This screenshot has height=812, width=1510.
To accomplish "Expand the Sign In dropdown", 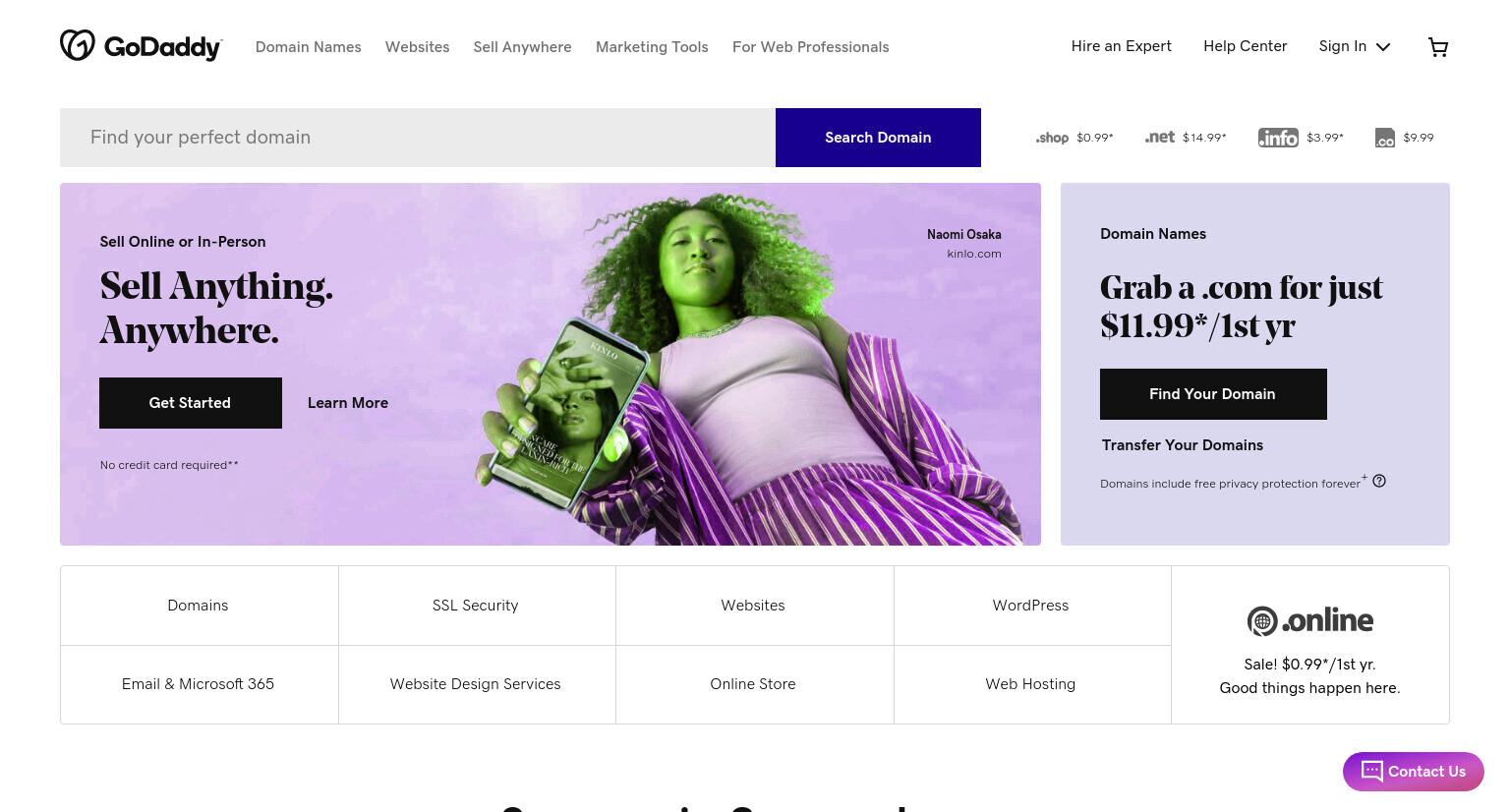I will (x=1355, y=46).
